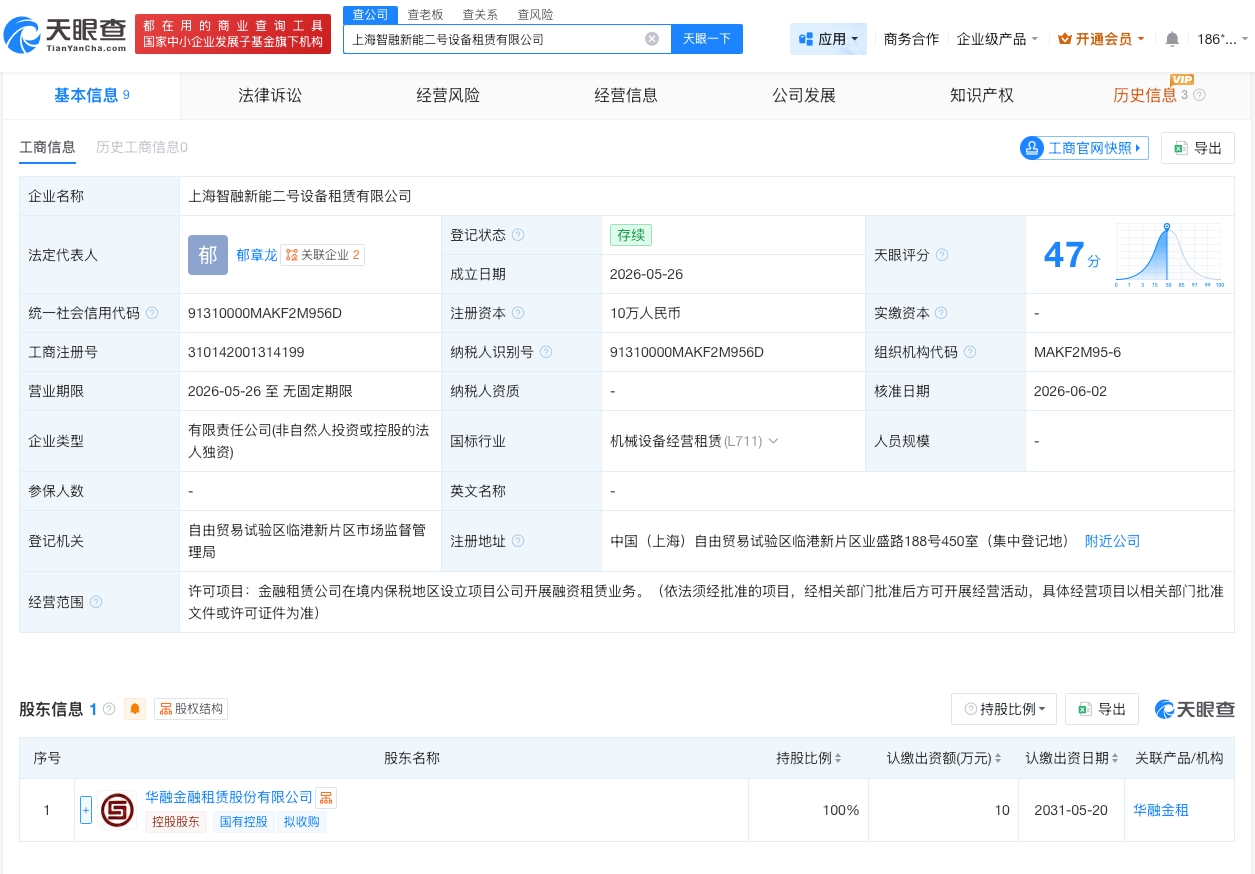Select the 查老板 search tab
The width and height of the screenshot is (1255, 874).
tap(425, 15)
